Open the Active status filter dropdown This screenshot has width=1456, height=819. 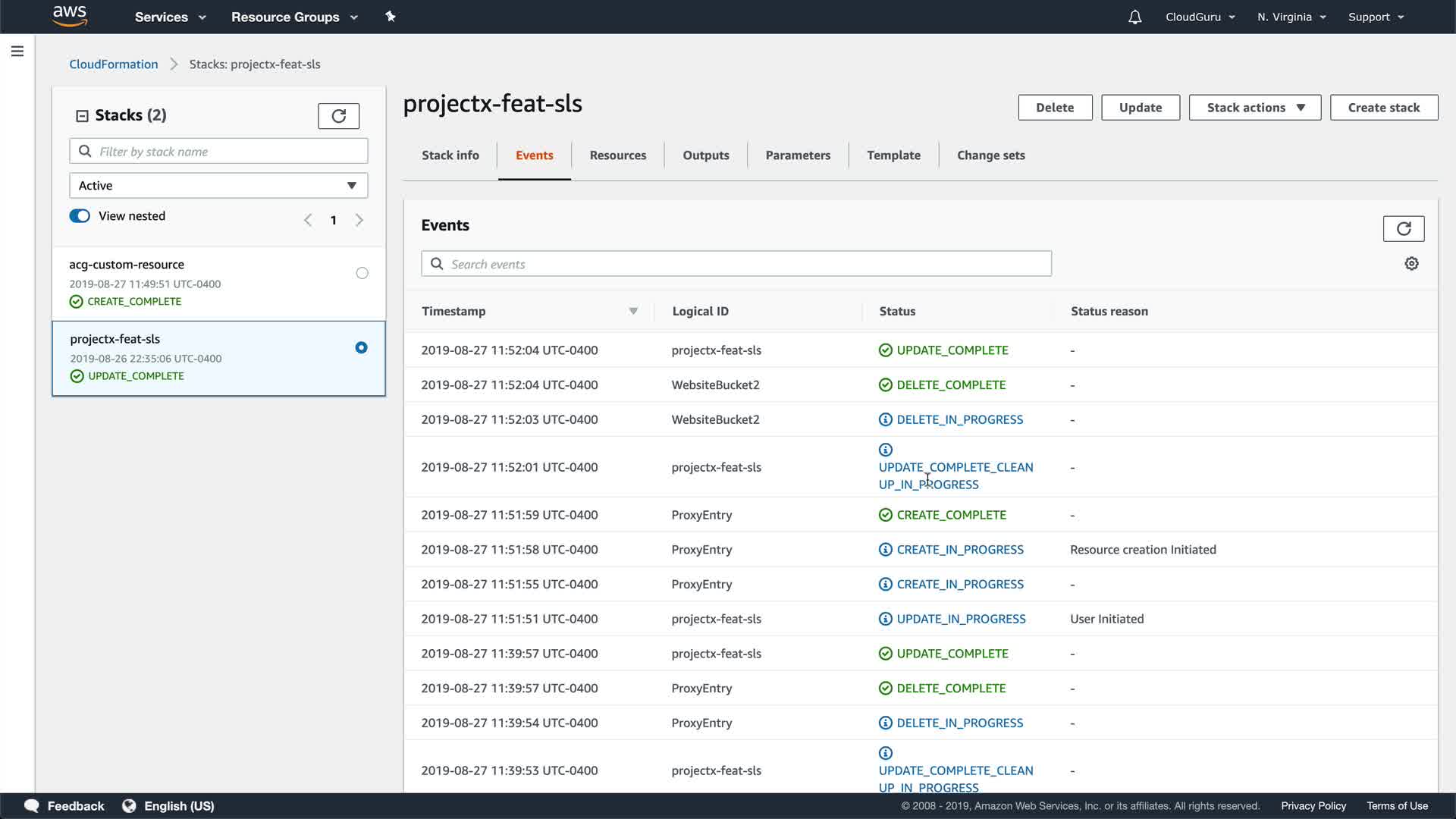tap(218, 186)
